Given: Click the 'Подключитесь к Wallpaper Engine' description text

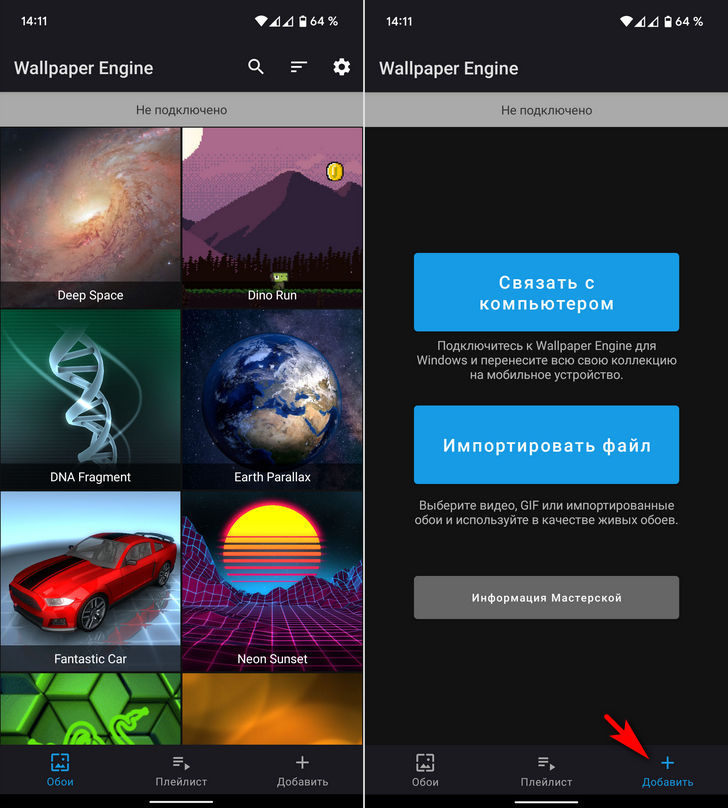Looking at the screenshot, I should 546,360.
